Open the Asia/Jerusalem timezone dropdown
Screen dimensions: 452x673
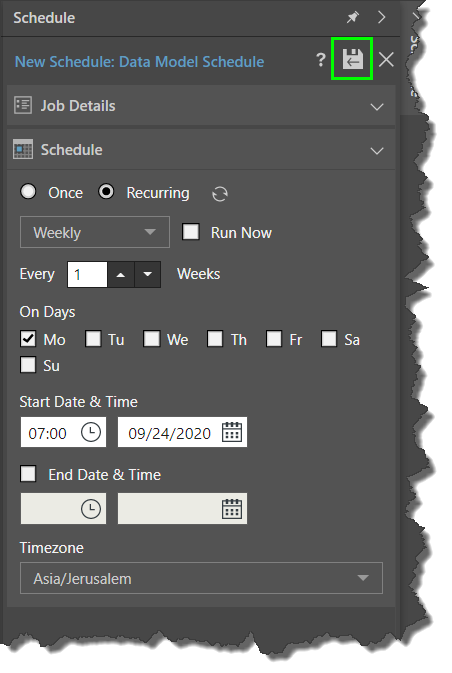click(x=201, y=578)
